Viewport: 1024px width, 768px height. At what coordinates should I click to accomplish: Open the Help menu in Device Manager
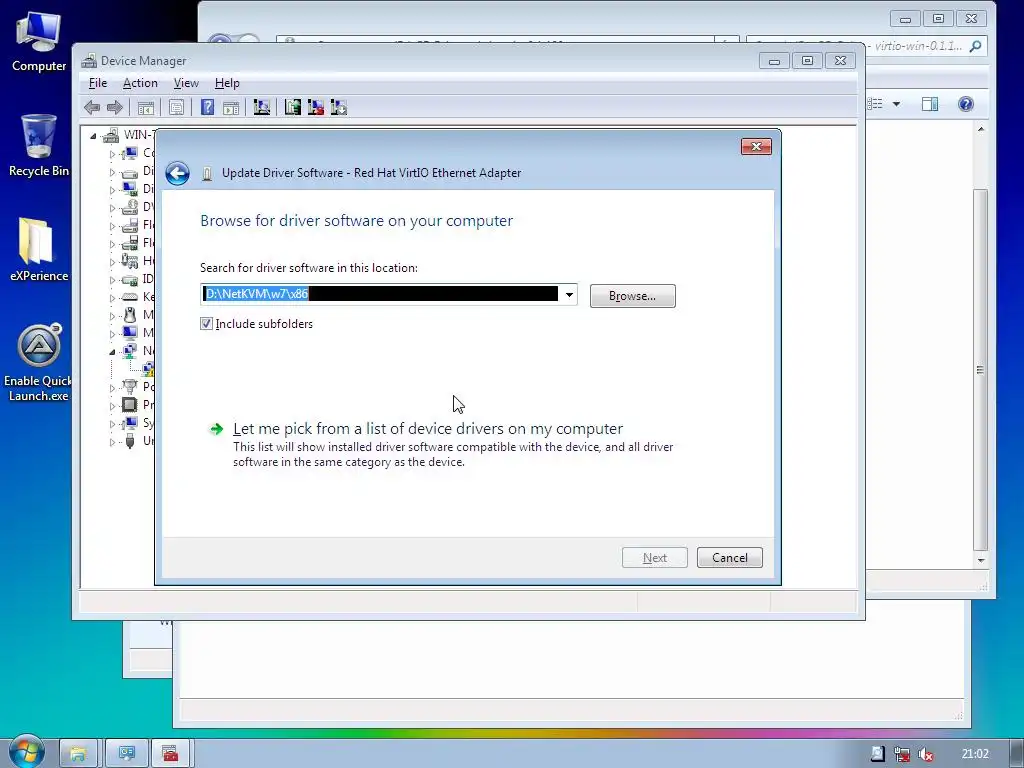tap(227, 83)
